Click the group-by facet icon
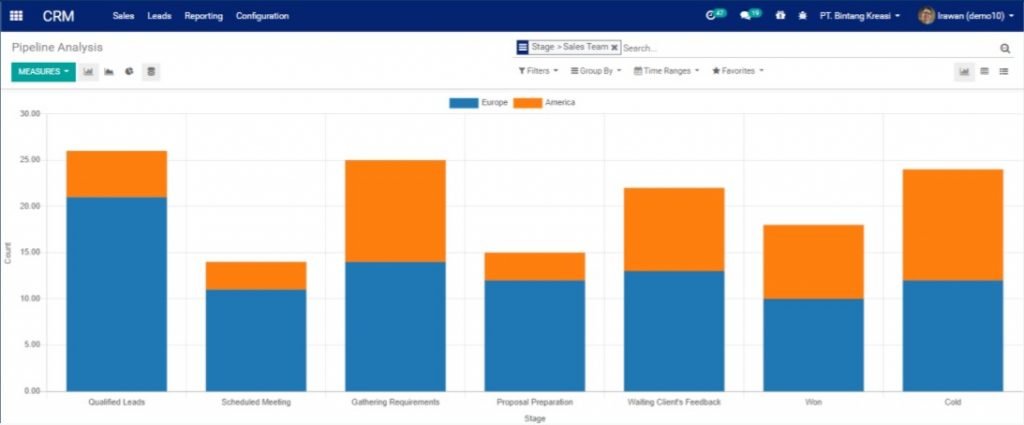The height and width of the screenshot is (425, 1024). pyautogui.click(x=522, y=48)
